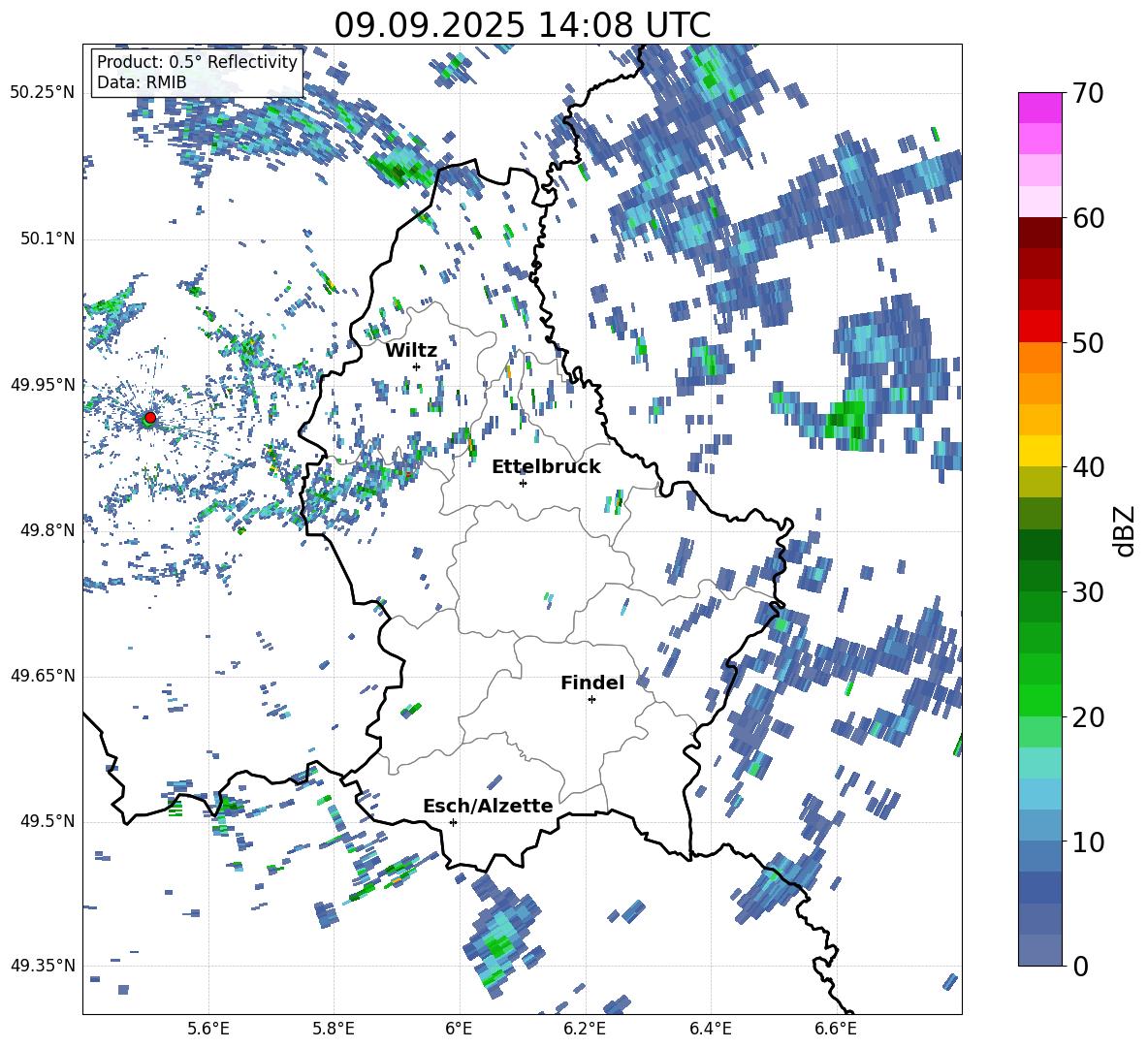Click the red radar site marker
The height and width of the screenshot is (1048, 1148).
(150, 418)
